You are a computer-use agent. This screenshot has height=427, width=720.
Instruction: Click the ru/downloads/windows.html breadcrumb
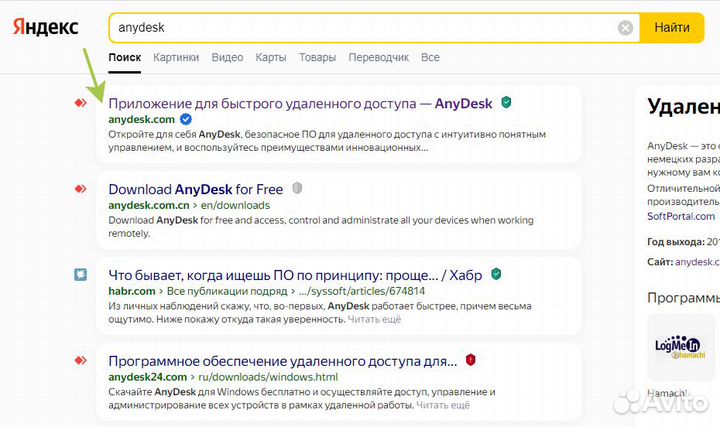[x=268, y=377]
